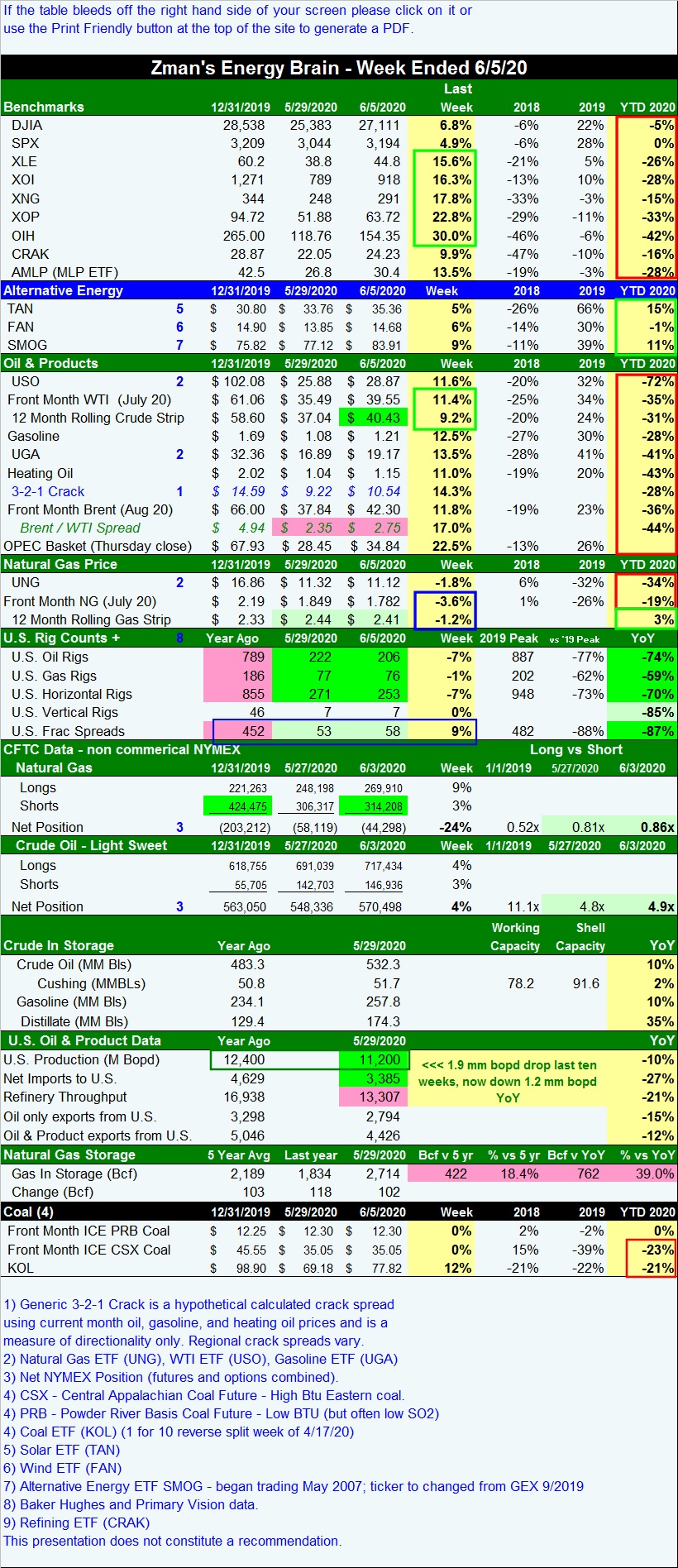Viewport: 678px width, 1568px height.
Task: Click the Natural Gas Price section header
Action: 60,564
